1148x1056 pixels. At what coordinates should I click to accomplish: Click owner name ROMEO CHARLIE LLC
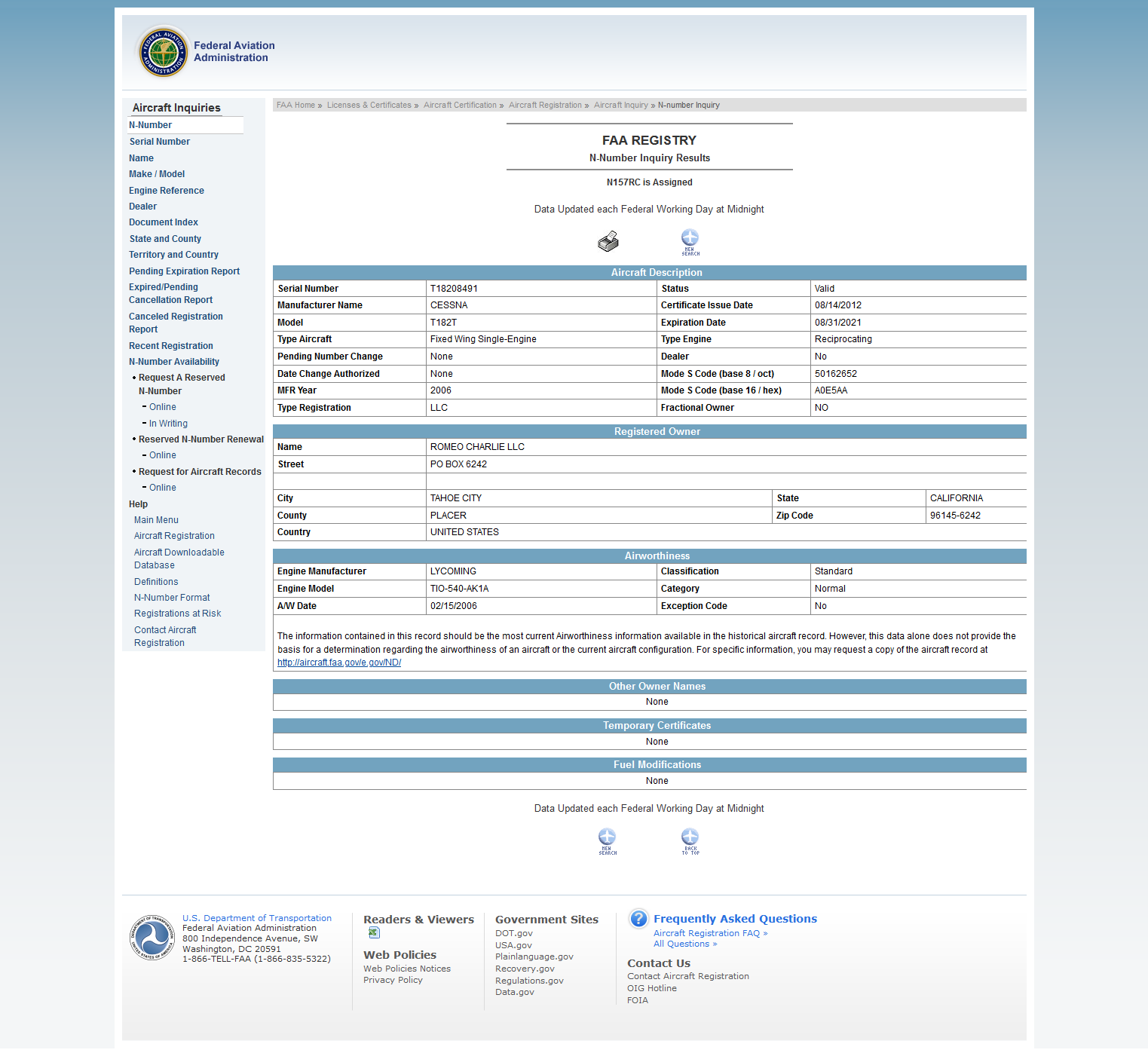point(477,447)
